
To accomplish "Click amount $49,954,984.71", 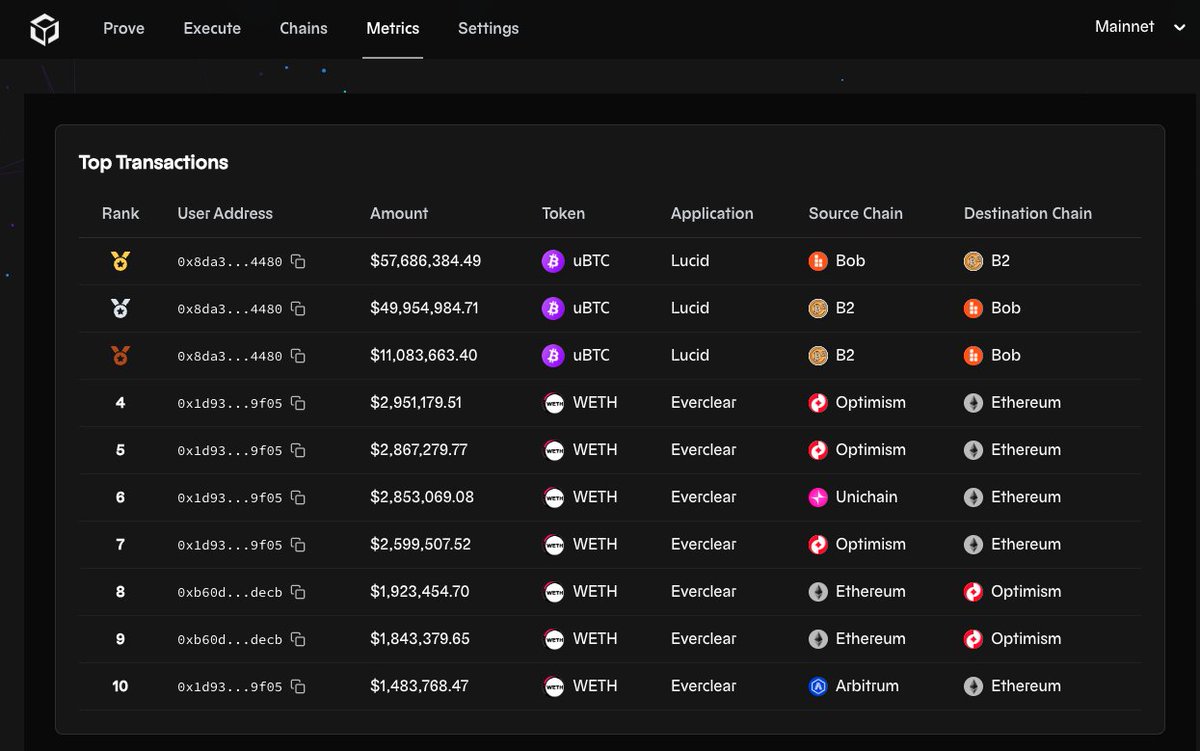I will pos(424,308).
